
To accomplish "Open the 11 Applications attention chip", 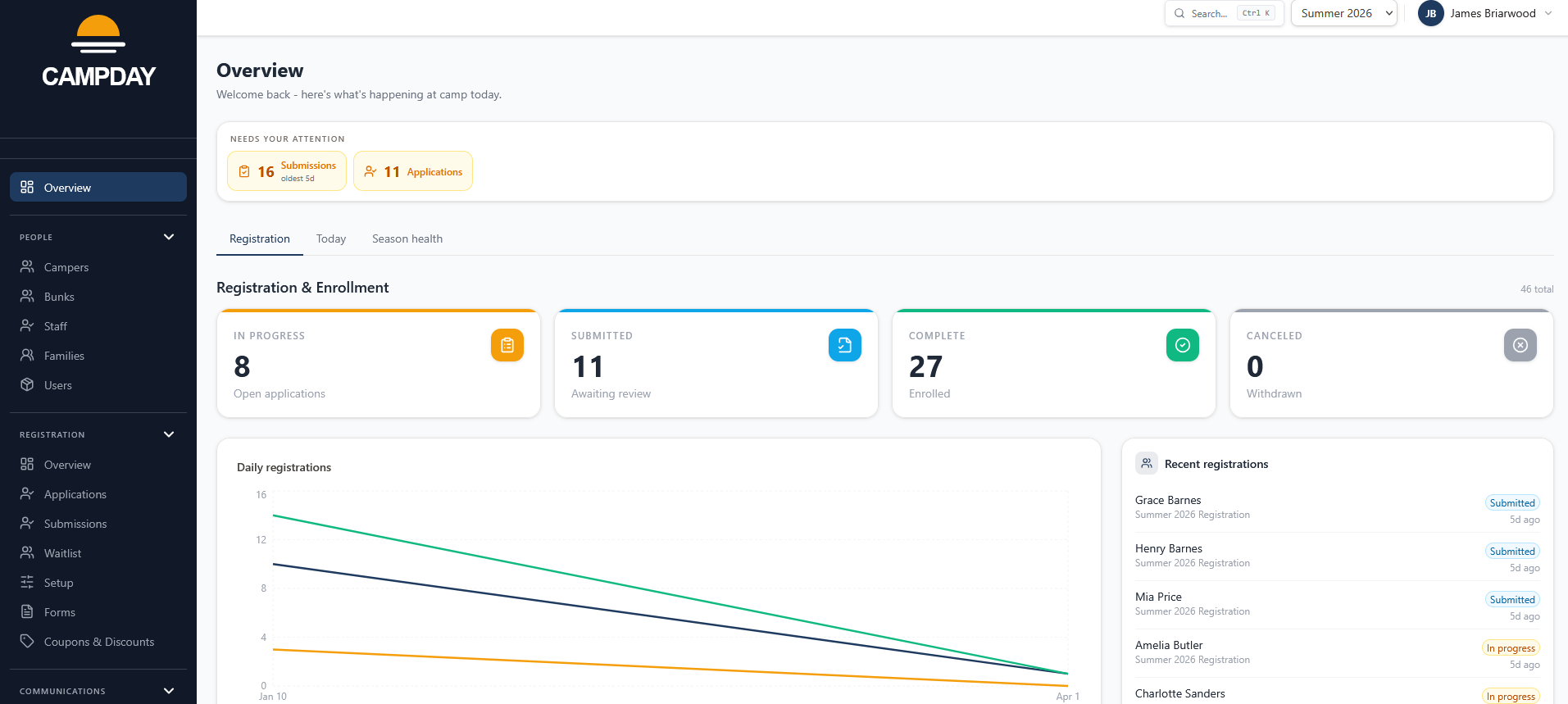I will (413, 171).
